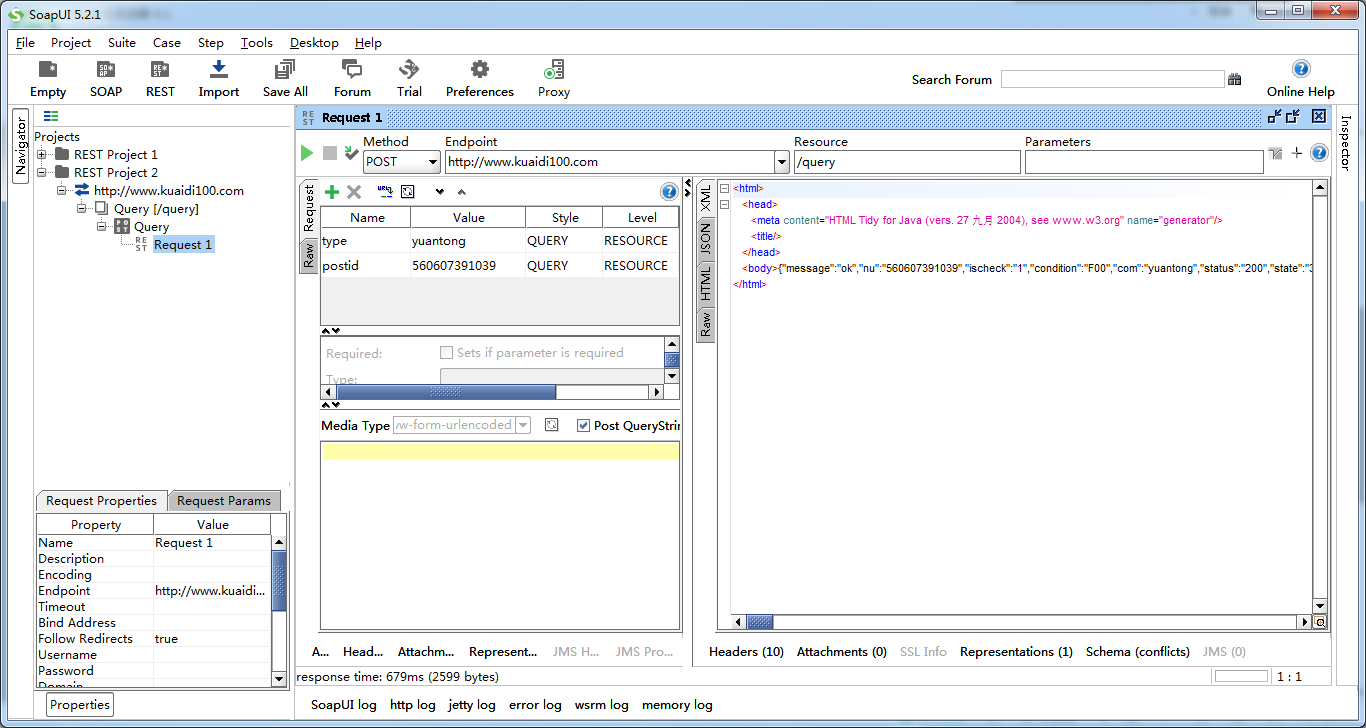Delete the selected parameter using the X icon

tap(353, 191)
